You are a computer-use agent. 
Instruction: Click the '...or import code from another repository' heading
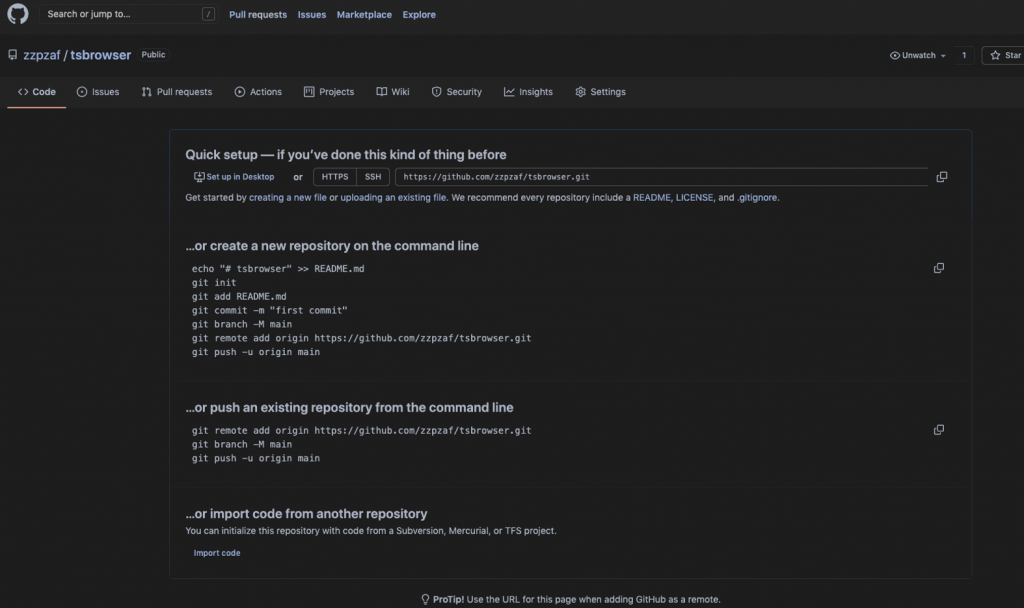coord(306,514)
